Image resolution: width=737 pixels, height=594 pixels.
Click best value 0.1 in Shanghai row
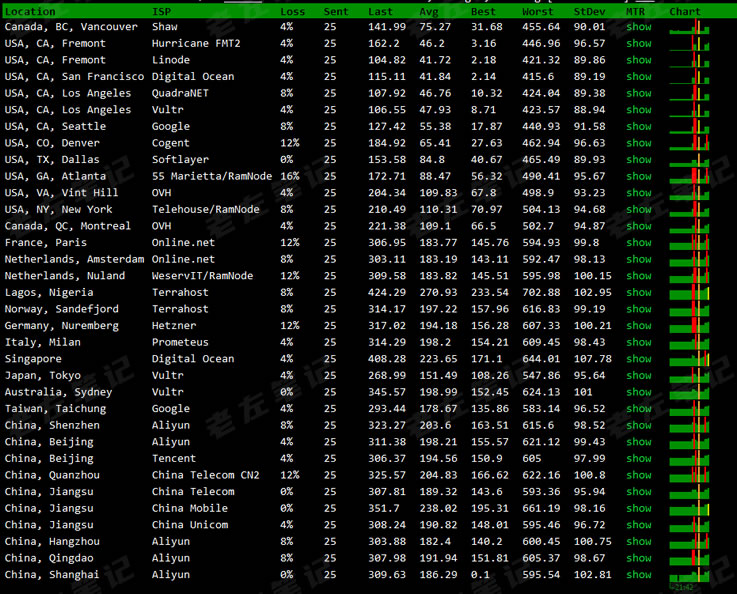point(480,575)
